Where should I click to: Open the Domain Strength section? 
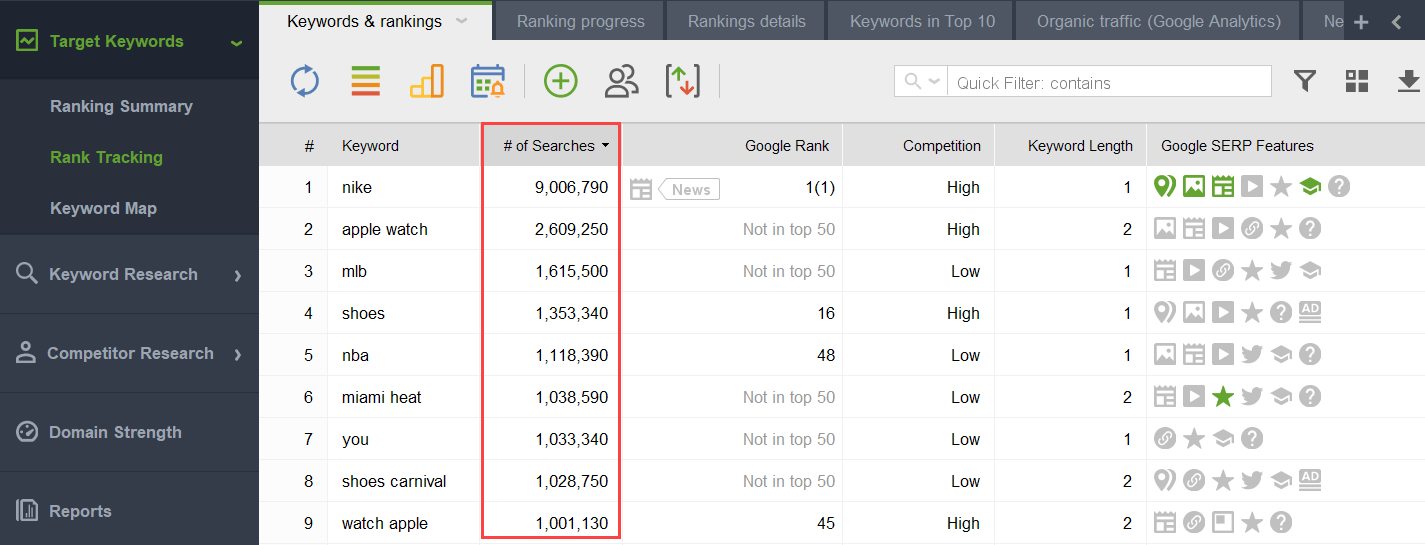[x=129, y=432]
